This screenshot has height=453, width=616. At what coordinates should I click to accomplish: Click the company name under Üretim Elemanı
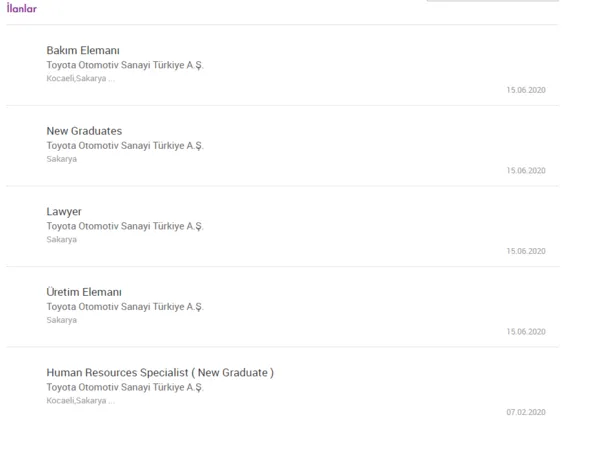pos(125,307)
